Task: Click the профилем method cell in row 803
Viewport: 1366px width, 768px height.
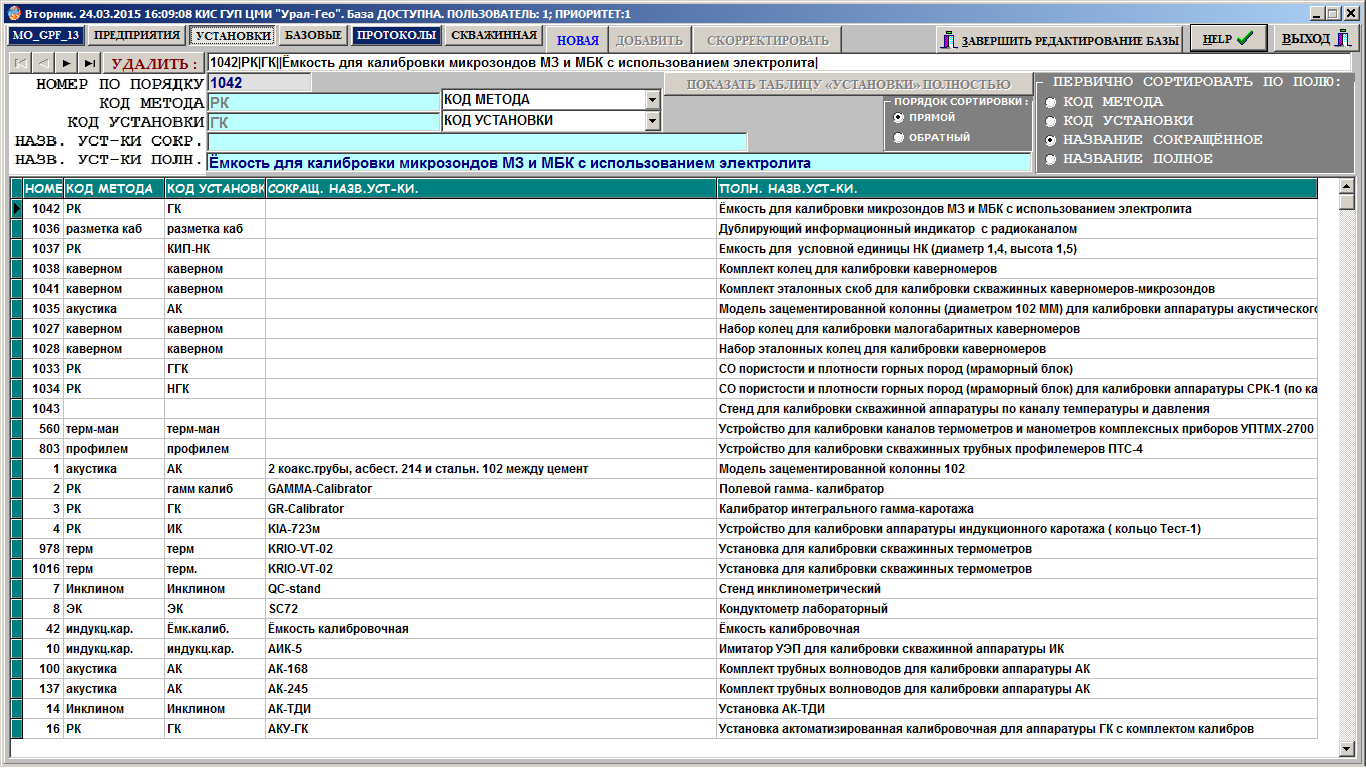Action: (x=114, y=449)
